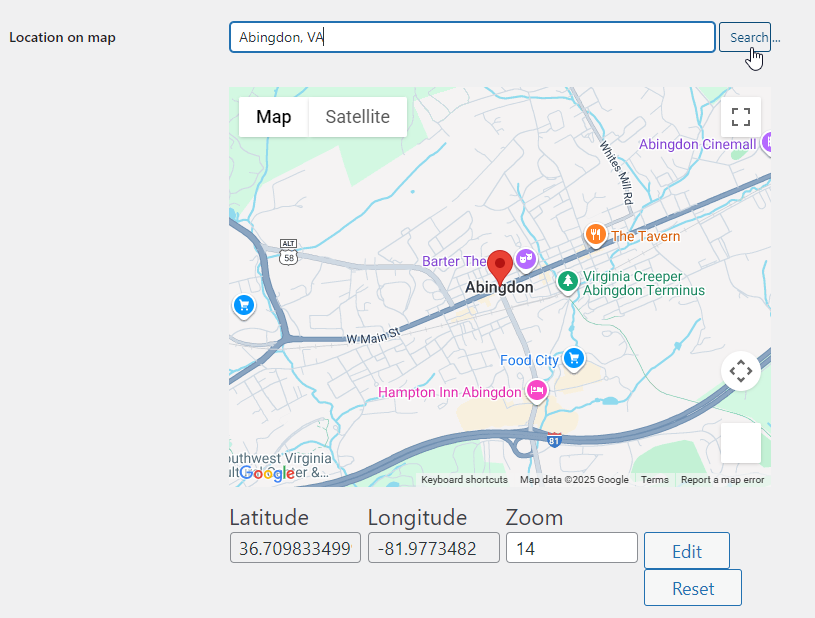Toggle fullscreen view of the map

click(x=740, y=117)
